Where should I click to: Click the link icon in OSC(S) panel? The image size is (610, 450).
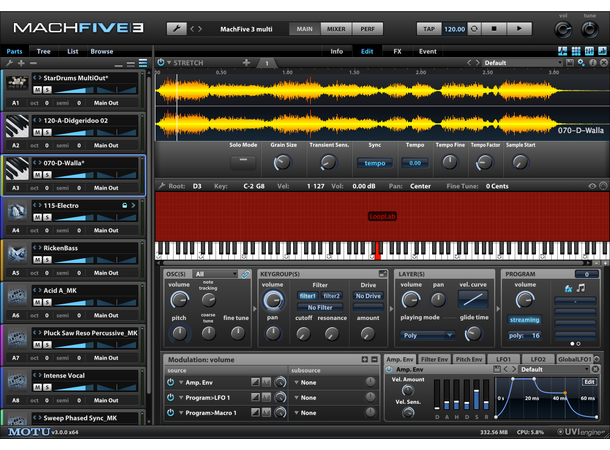point(245,274)
